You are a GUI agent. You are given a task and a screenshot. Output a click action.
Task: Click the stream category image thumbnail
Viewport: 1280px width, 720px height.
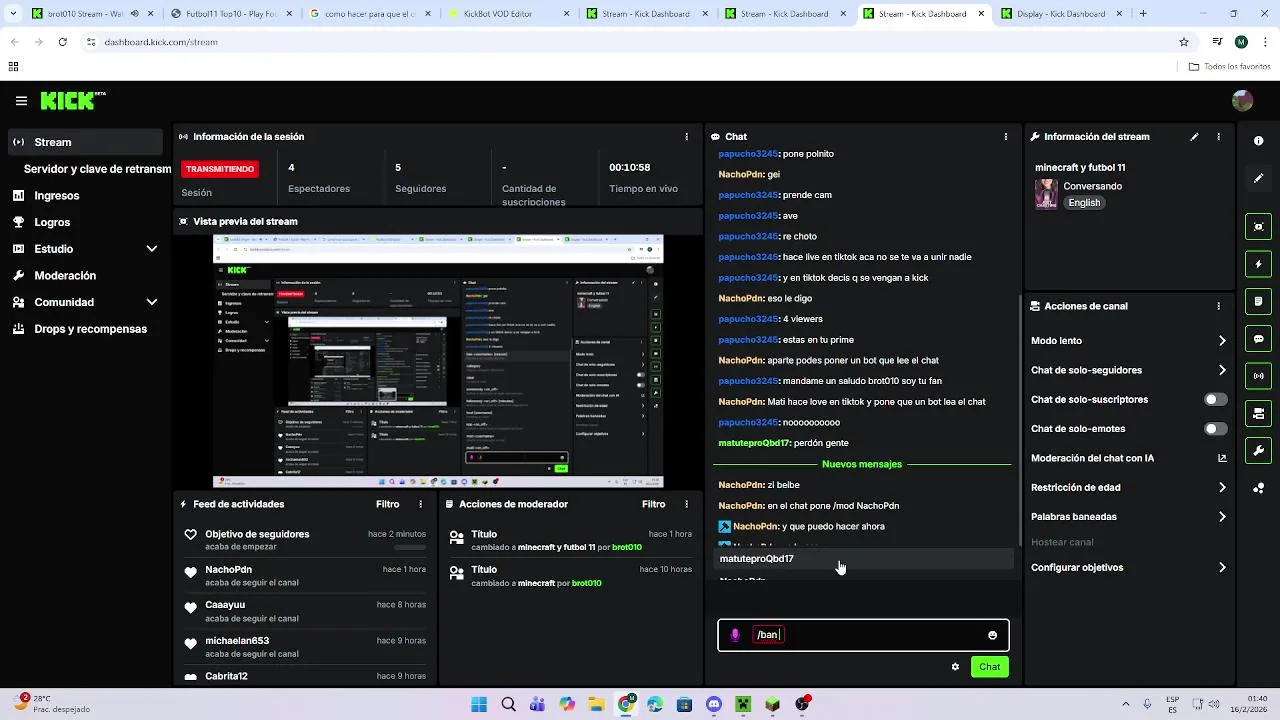click(x=1046, y=194)
